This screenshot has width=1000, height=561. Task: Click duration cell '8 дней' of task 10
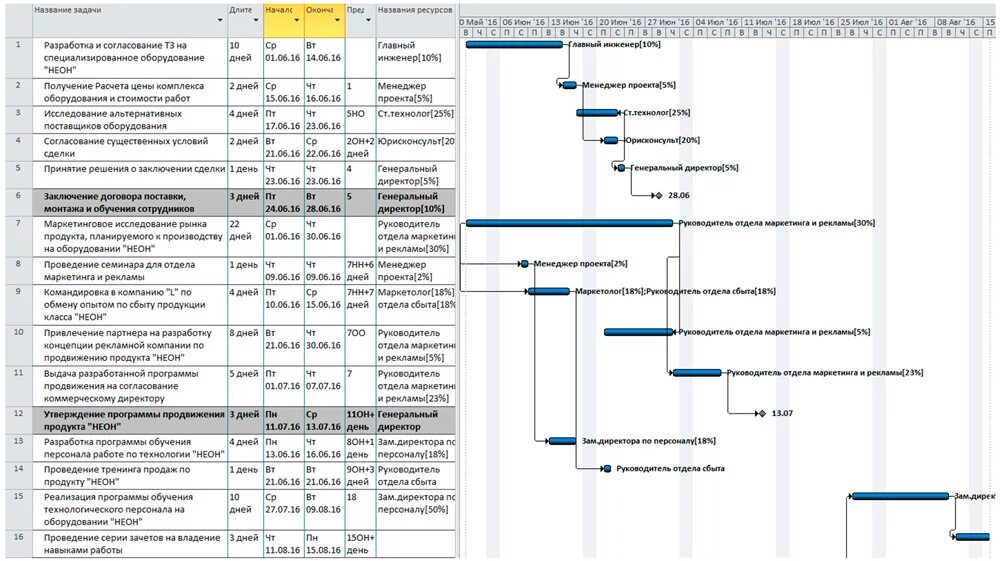point(245,346)
